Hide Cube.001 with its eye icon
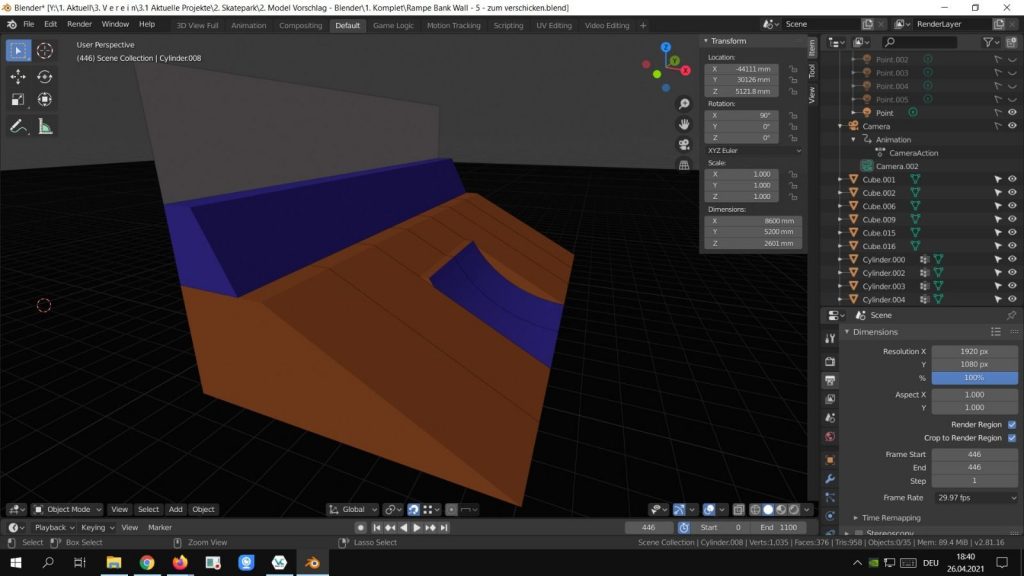The width and height of the screenshot is (1024, 576). coord(1012,180)
